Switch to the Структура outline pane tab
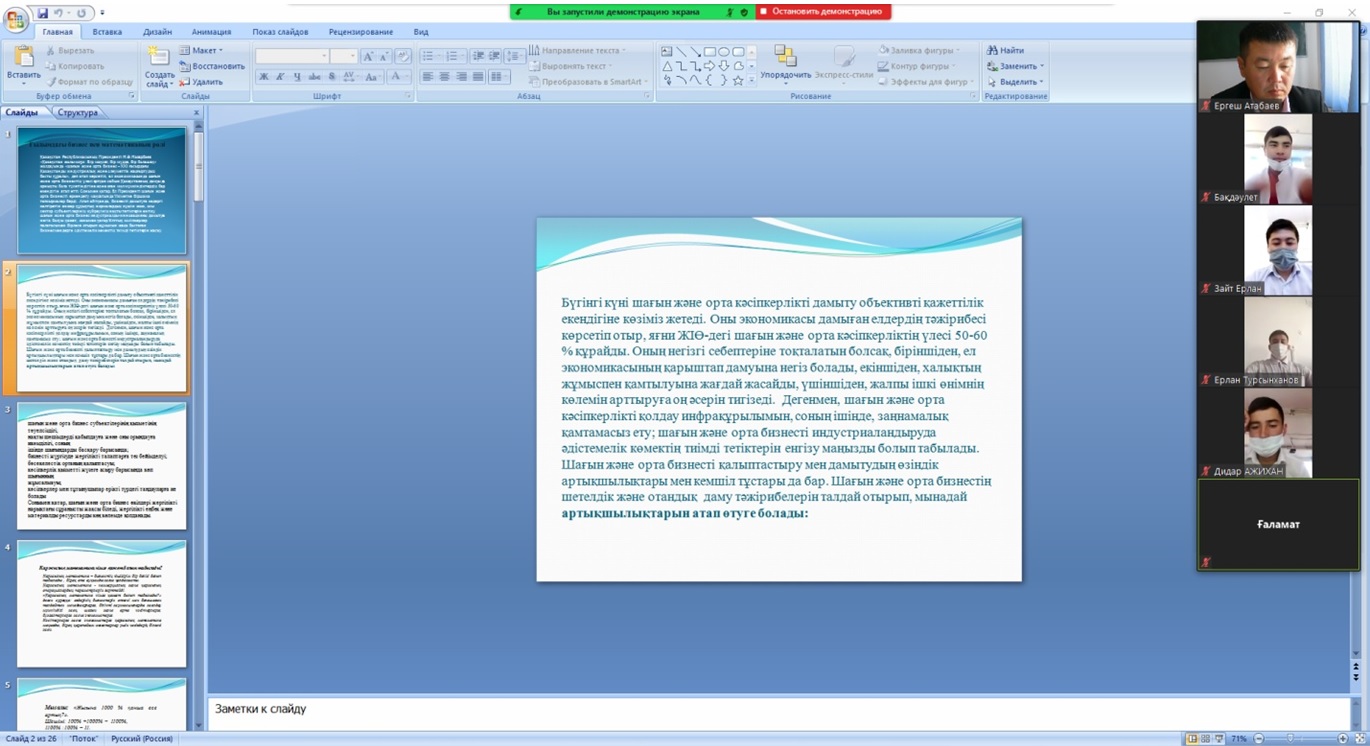1370x746 pixels. click(x=78, y=113)
